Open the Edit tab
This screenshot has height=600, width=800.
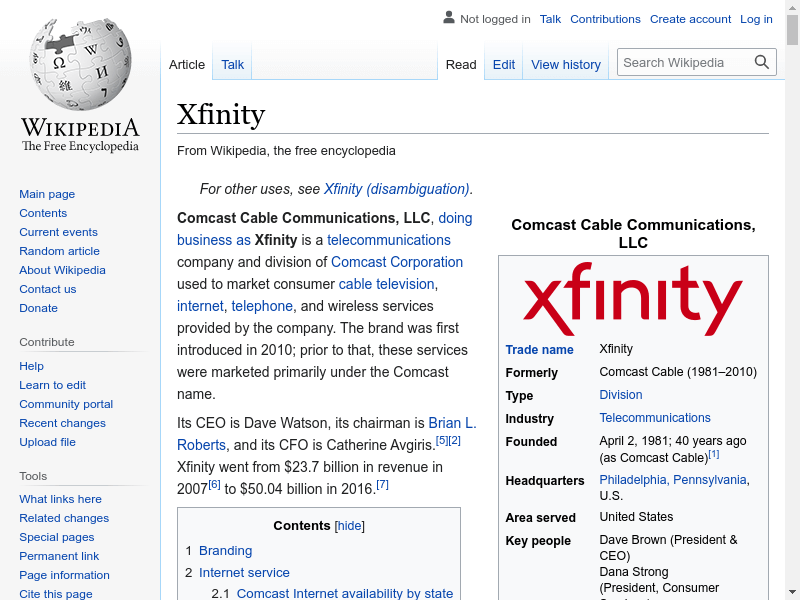click(x=504, y=65)
